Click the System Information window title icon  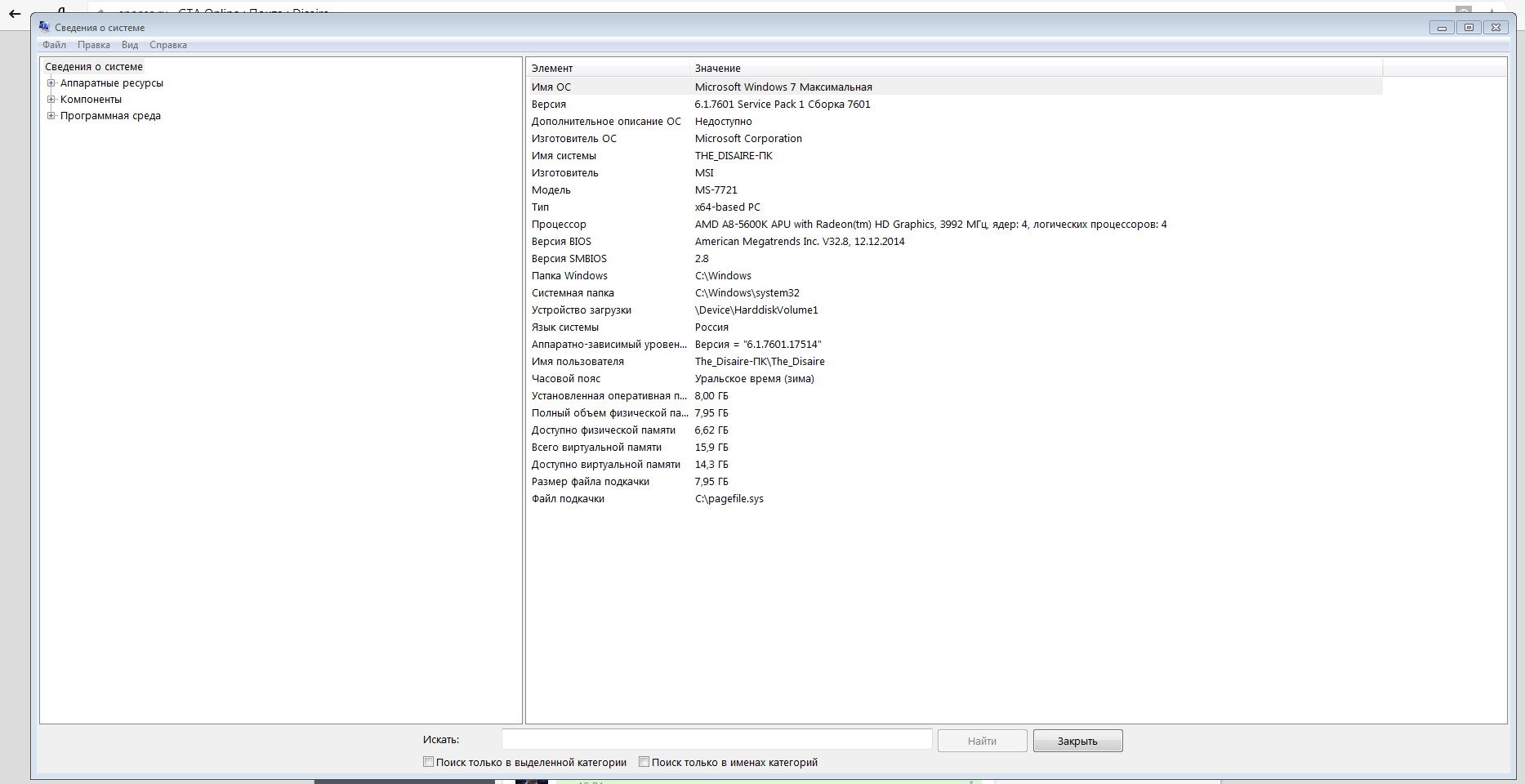[x=44, y=27]
